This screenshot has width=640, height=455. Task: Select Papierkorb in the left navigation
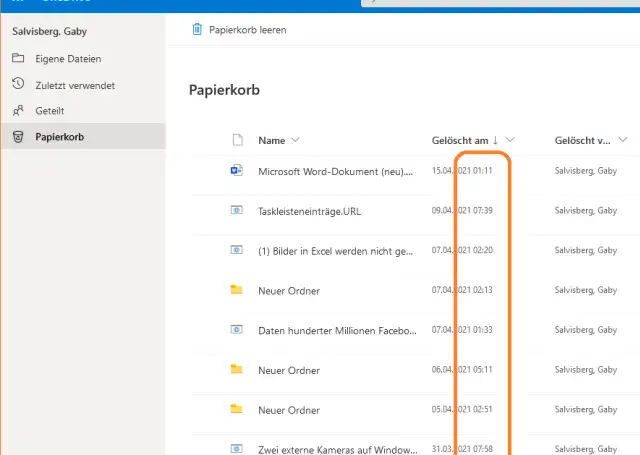pos(60,136)
